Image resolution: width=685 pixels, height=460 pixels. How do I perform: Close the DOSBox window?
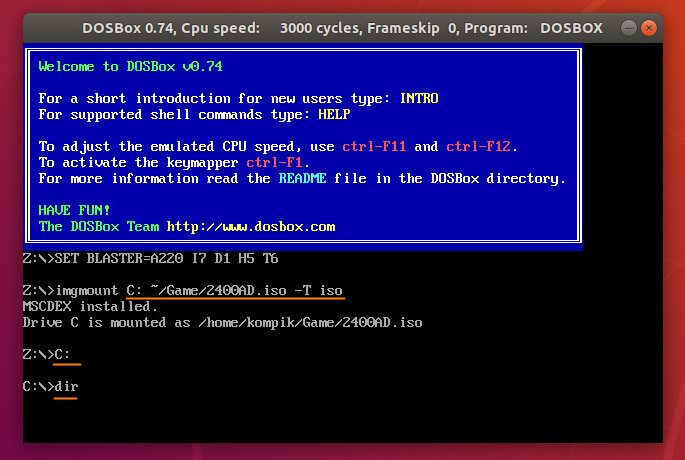(649, 28)
